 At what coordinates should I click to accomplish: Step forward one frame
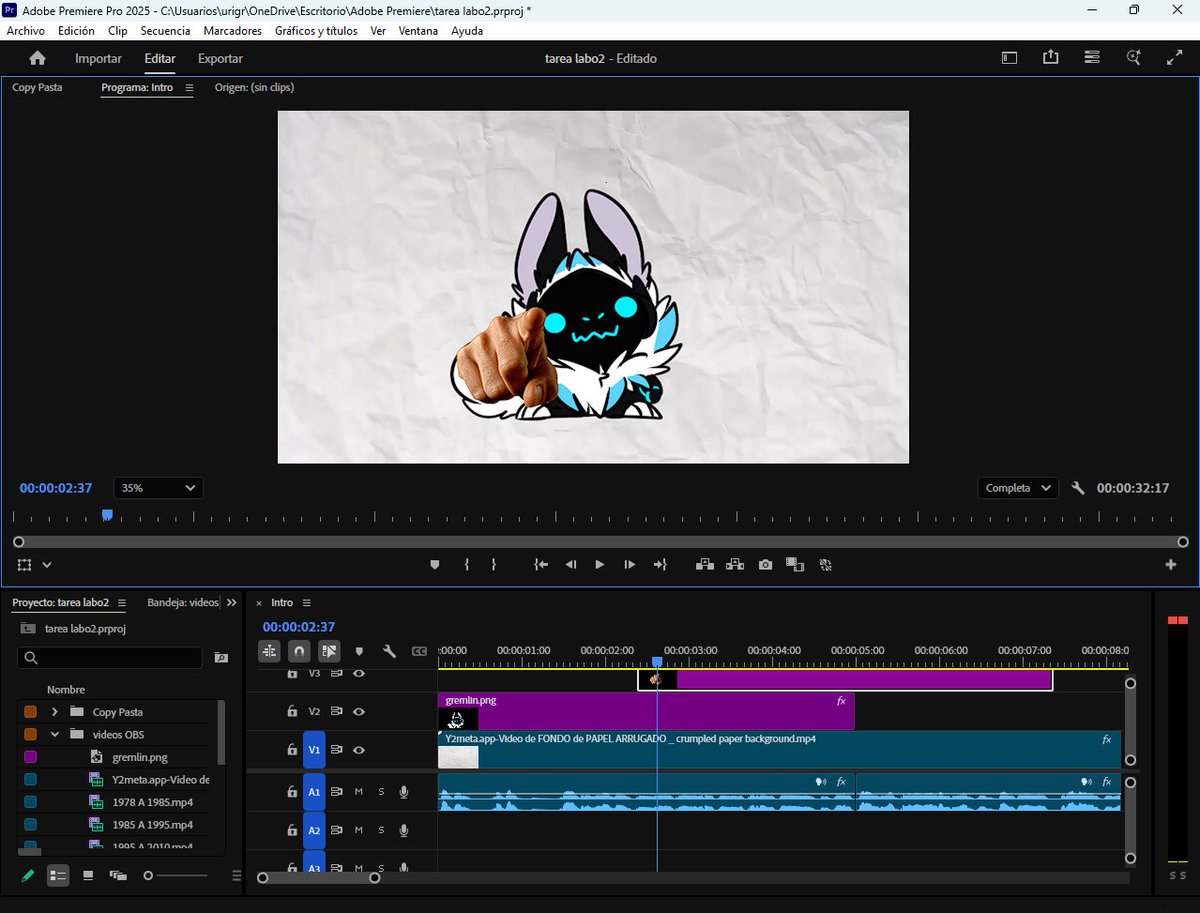[630, 565]
